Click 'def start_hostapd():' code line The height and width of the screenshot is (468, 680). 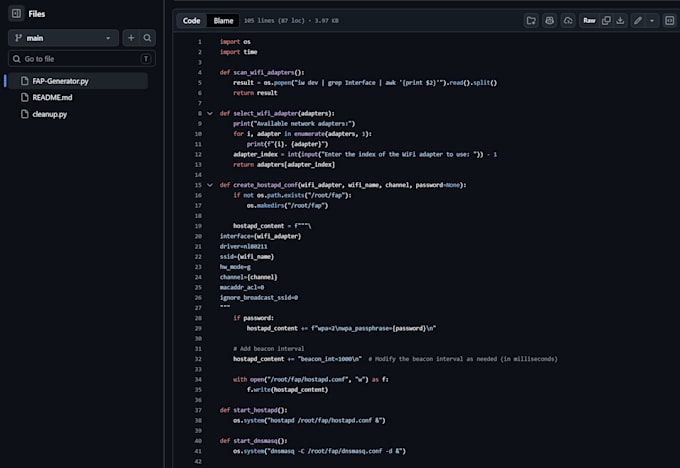253,410
